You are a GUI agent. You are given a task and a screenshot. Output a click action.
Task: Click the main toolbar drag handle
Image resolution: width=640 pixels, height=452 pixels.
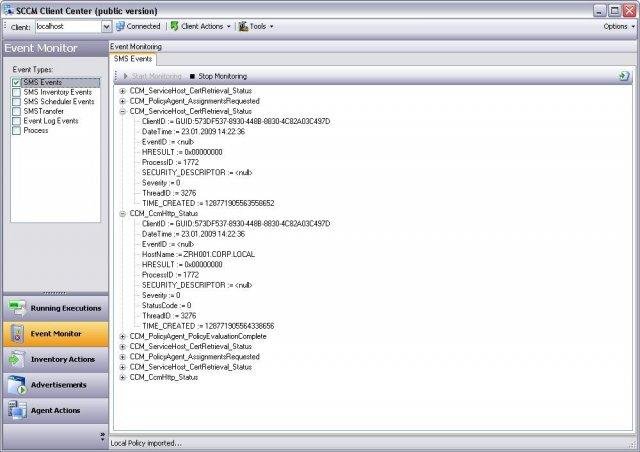click(5, 26)
